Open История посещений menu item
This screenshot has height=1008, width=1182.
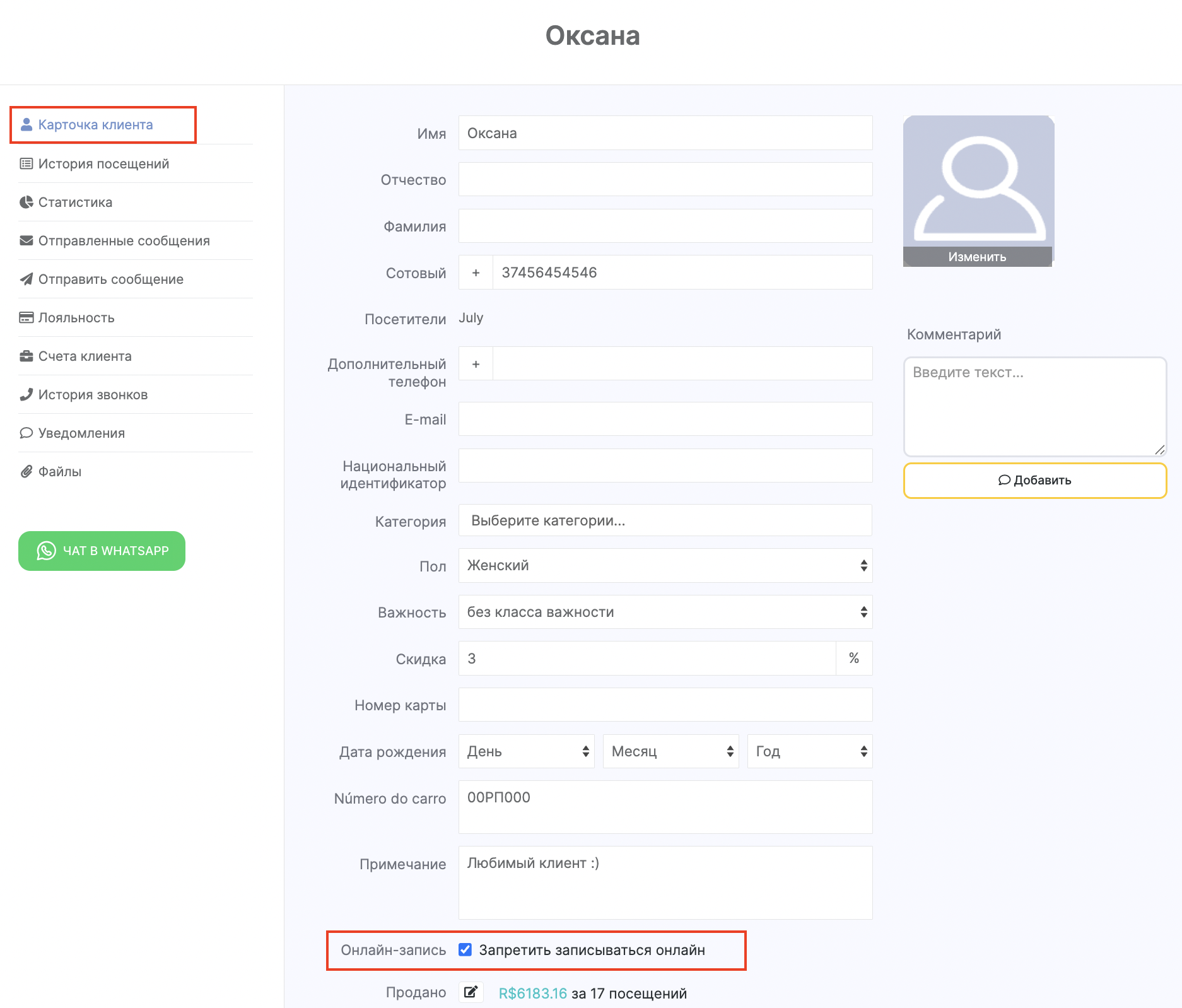click(x=103, y=164)
